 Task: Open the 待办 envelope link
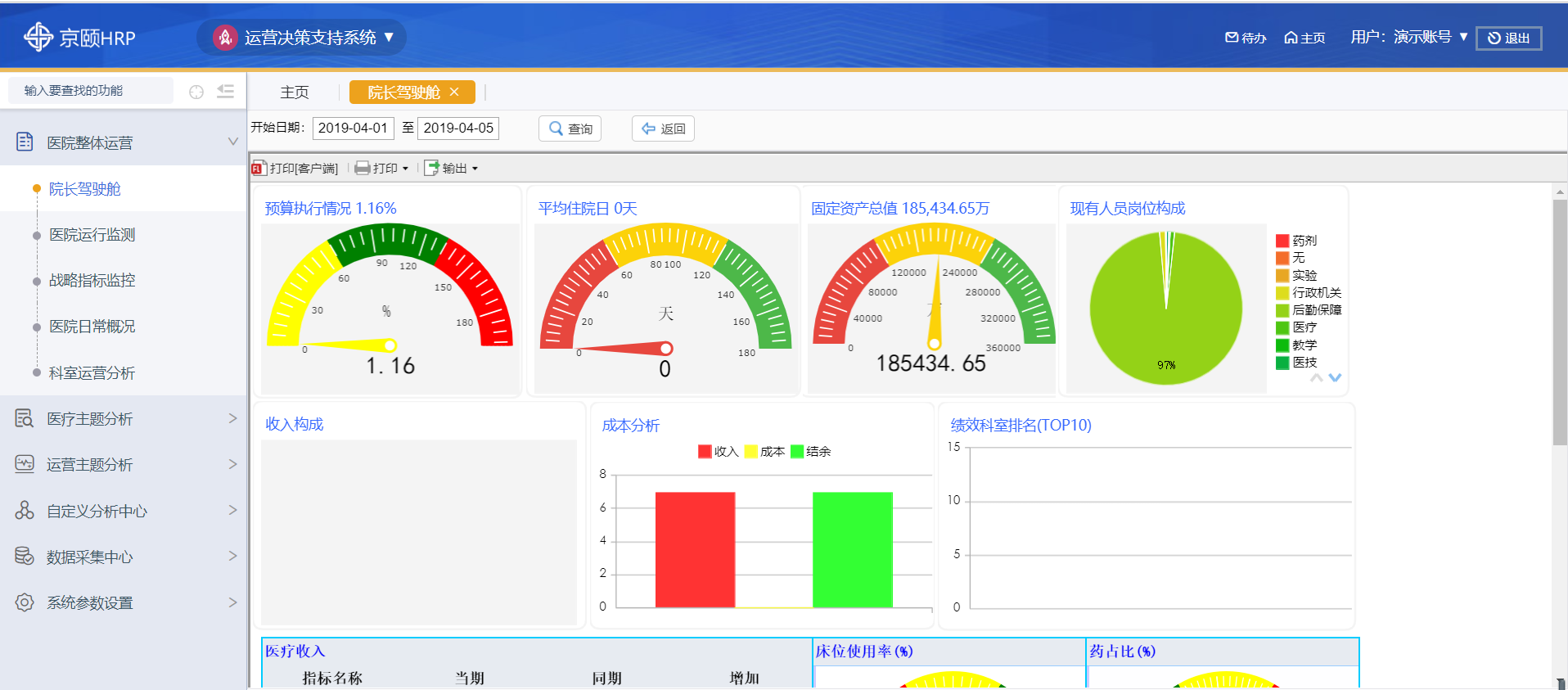[x=1245, y=38]
